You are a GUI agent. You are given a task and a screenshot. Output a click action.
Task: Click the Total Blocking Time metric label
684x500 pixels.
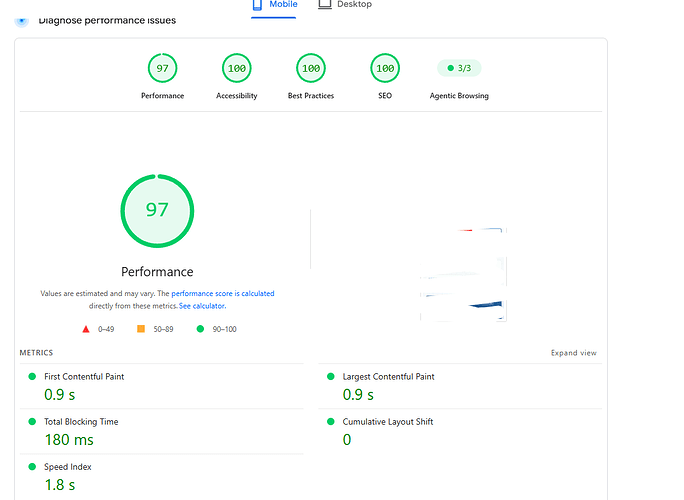81,422
